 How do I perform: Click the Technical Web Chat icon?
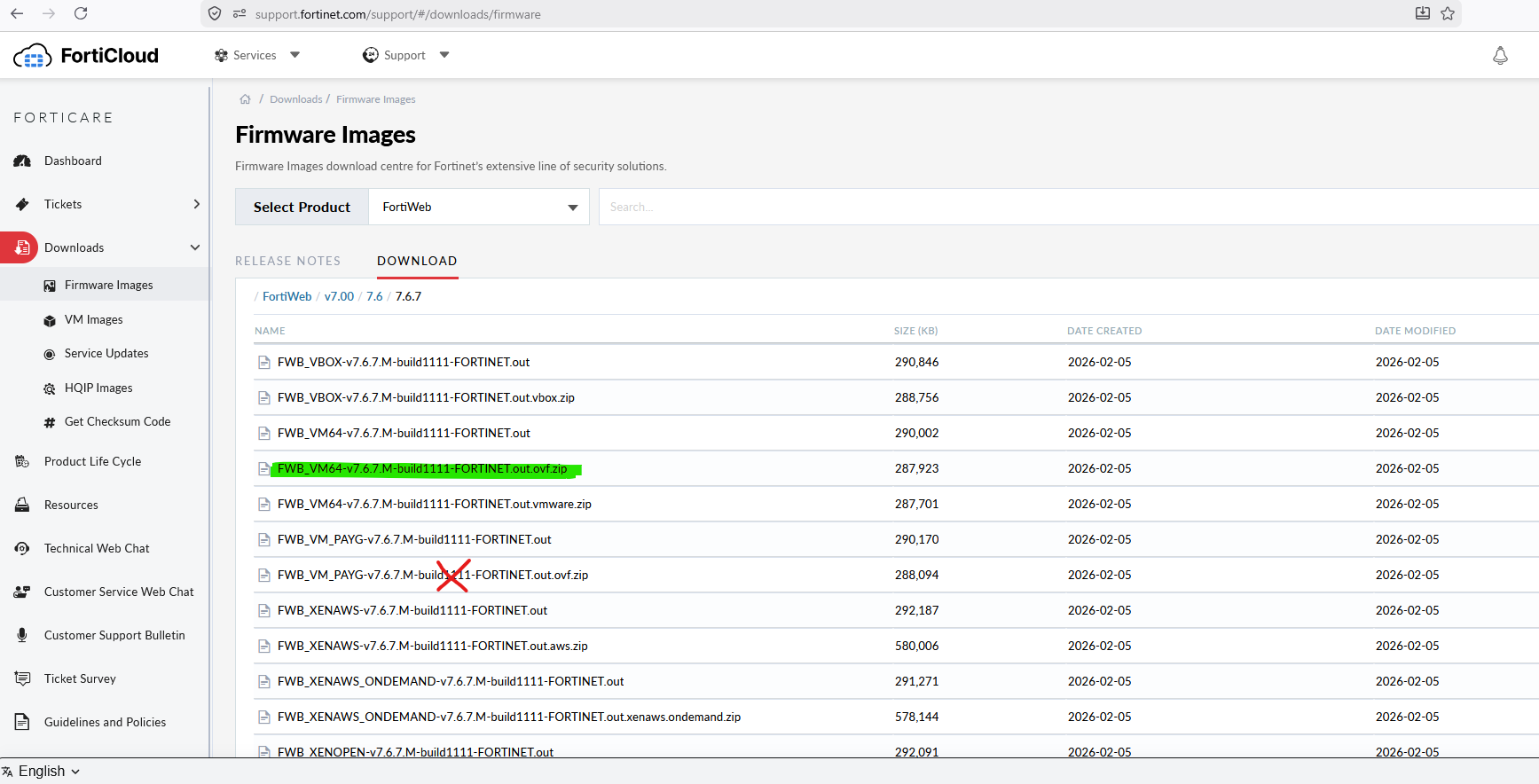(22, 548)
